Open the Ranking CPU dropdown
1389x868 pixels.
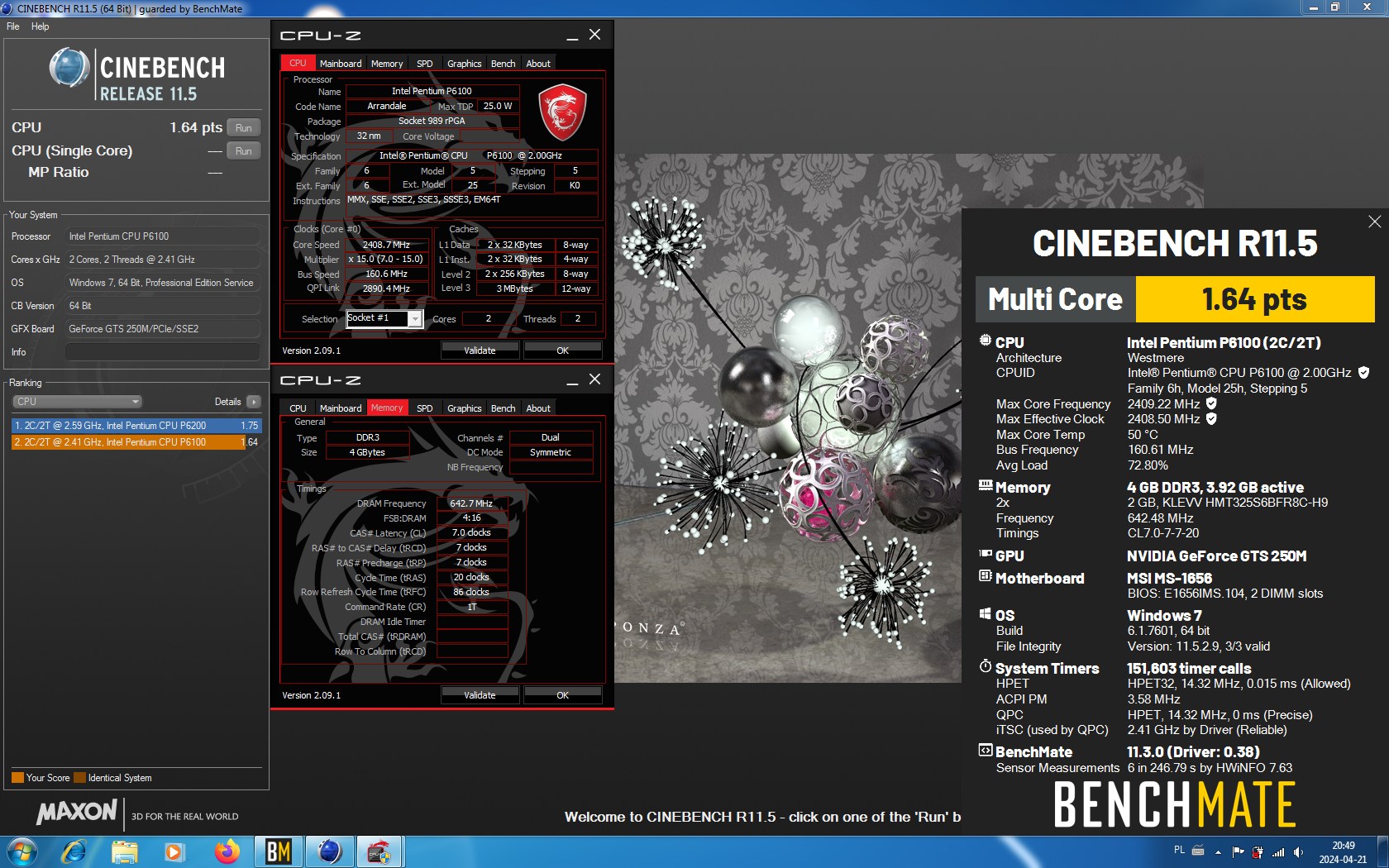coord(78,402)
